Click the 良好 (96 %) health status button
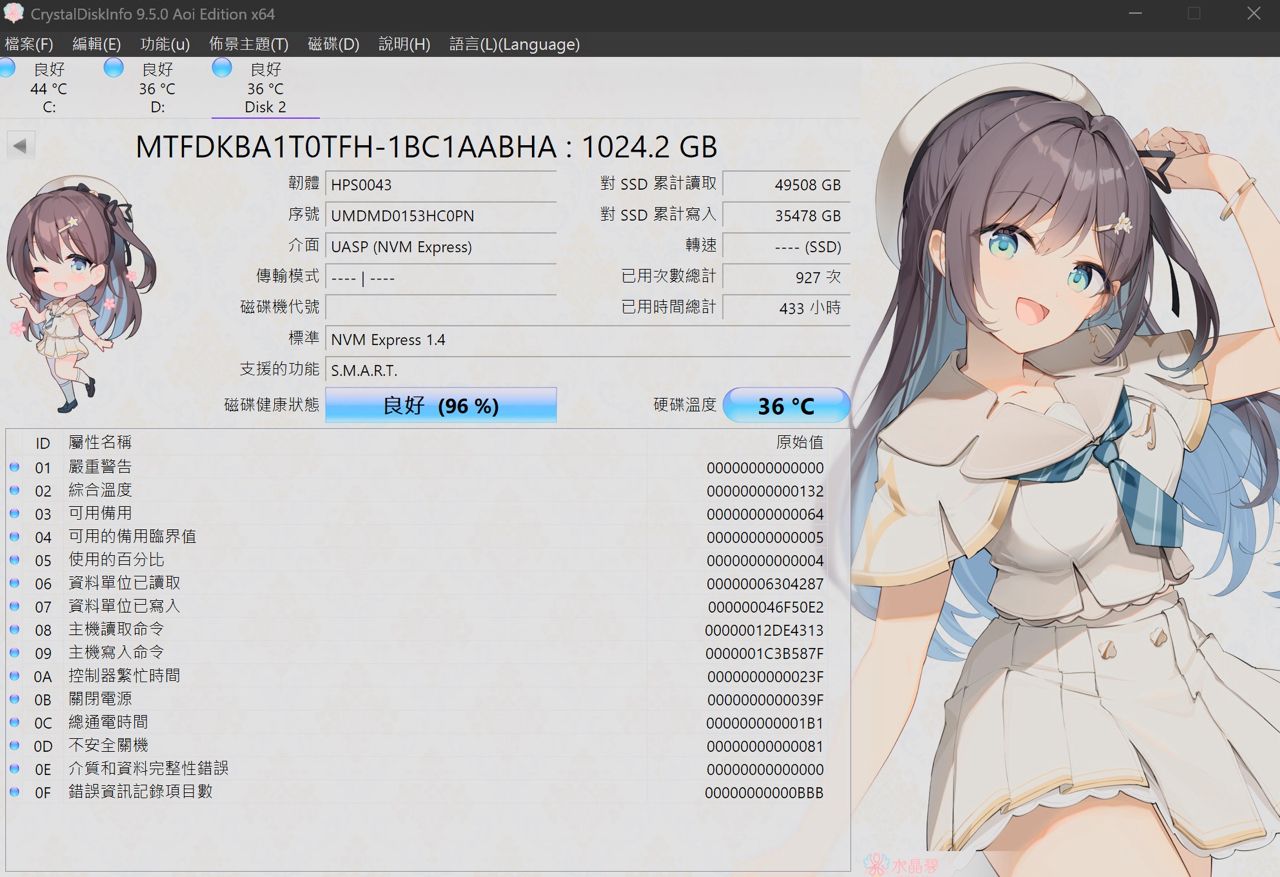 [440, 405]
